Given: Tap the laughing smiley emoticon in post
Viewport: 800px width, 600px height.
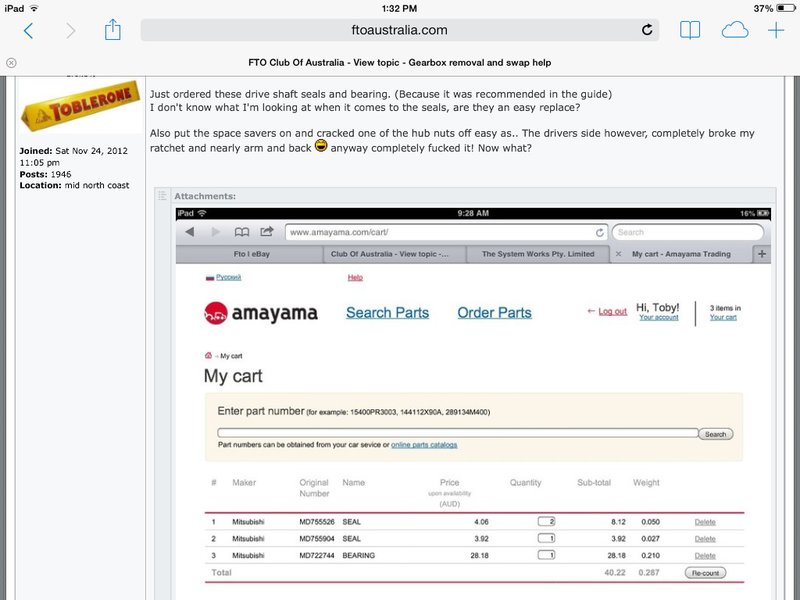Looking at the screenshot, I should point(320,146).
